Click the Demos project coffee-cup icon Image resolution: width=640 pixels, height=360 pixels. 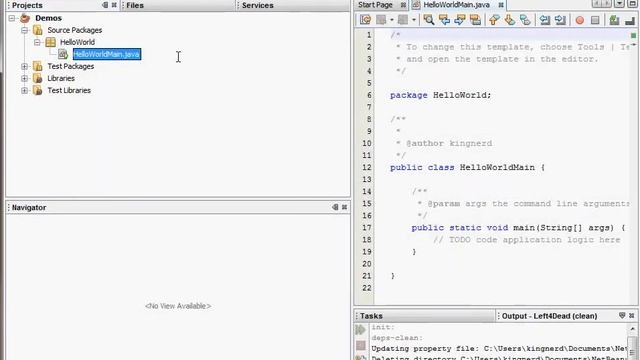coord(25,18)
